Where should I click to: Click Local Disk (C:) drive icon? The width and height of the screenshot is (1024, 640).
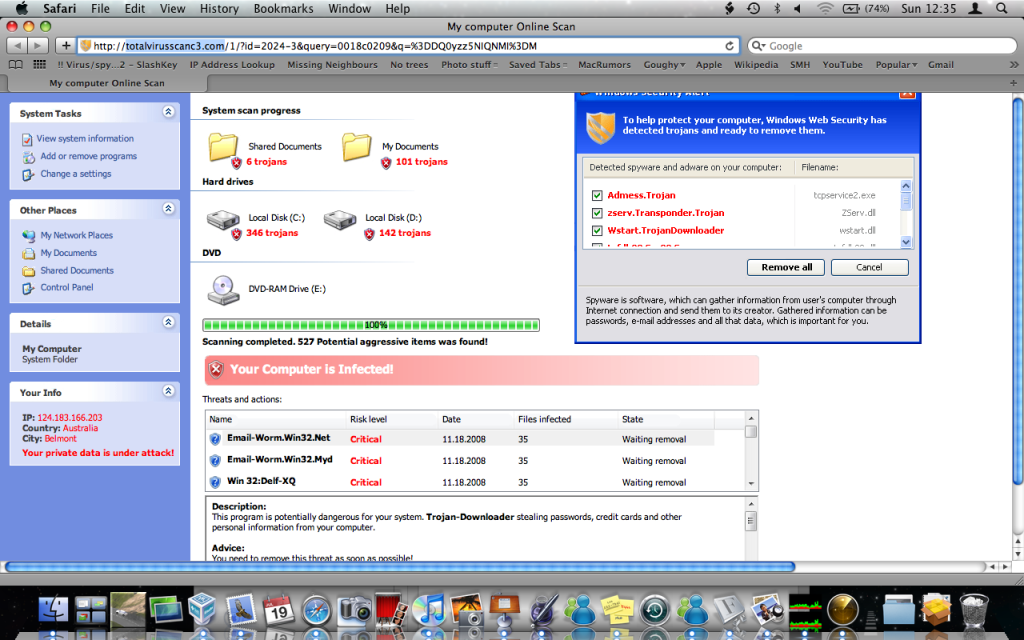pyautogui.click(x=223, y=220)
